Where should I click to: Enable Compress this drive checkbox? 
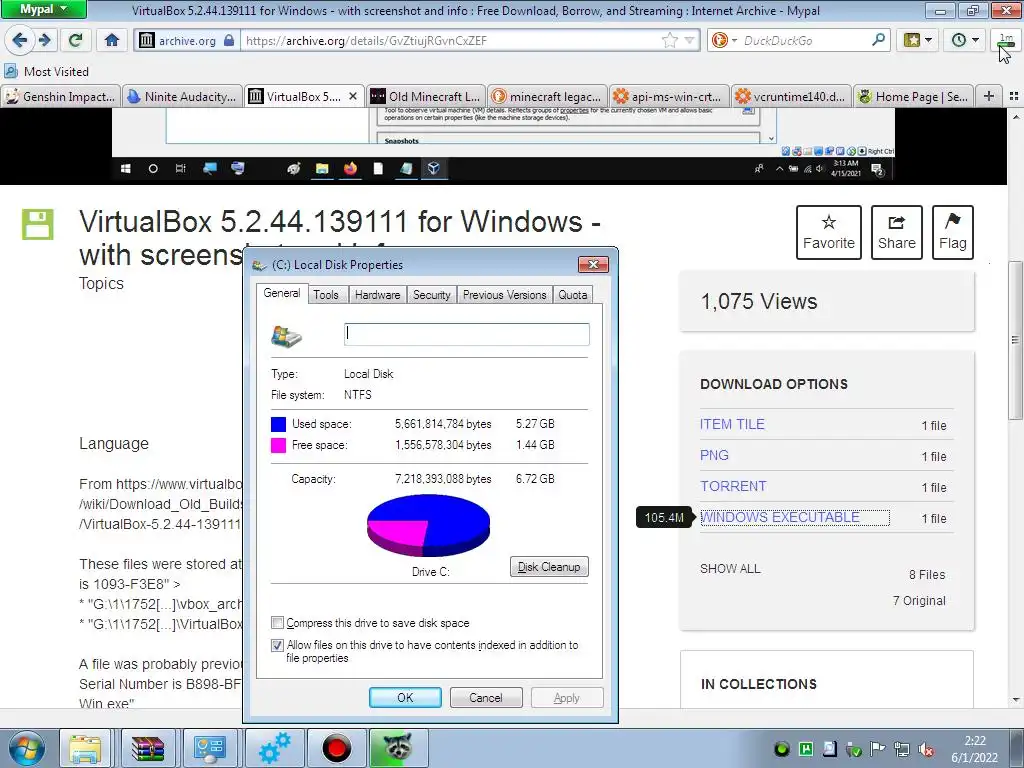pyautogui.click(x=278, y=622)
